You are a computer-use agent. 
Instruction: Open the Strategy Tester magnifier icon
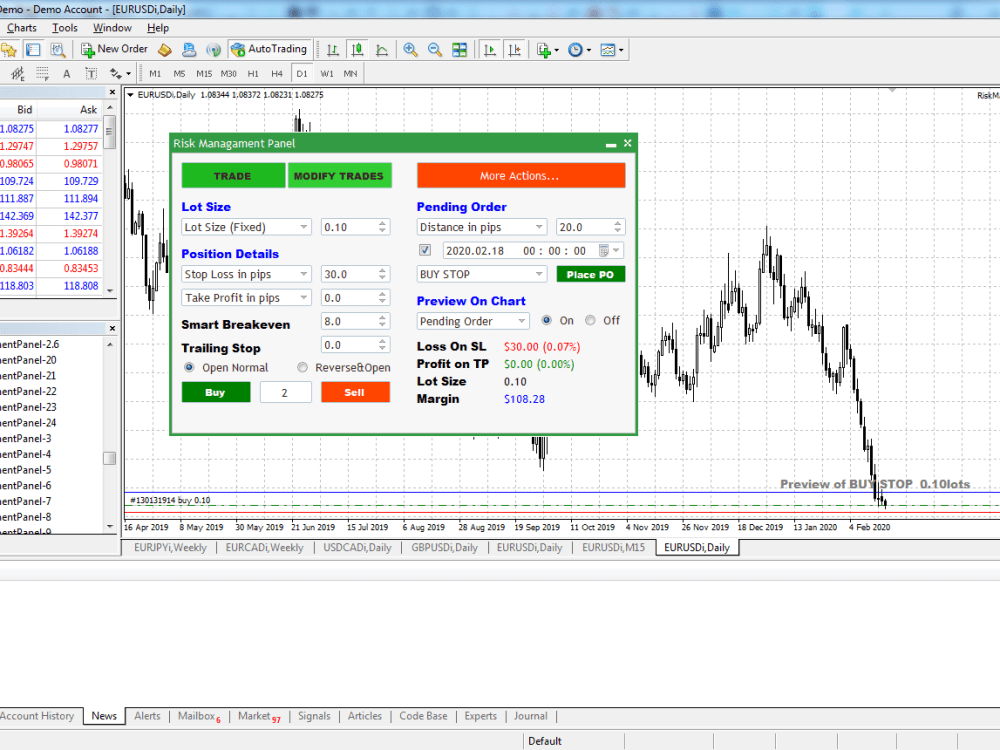point(57,50)
